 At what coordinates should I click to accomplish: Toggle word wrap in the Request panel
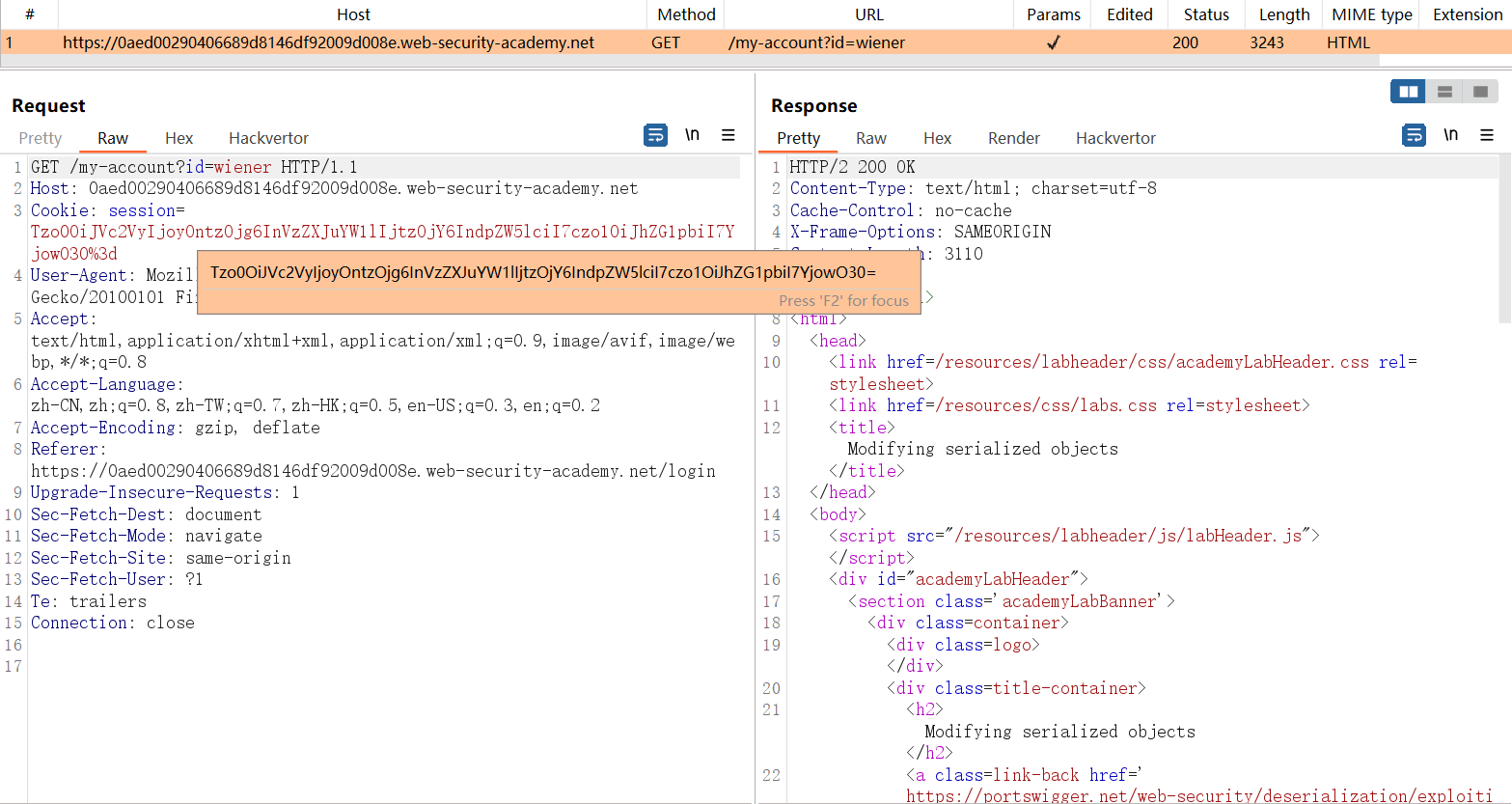(x=655, y=136)
